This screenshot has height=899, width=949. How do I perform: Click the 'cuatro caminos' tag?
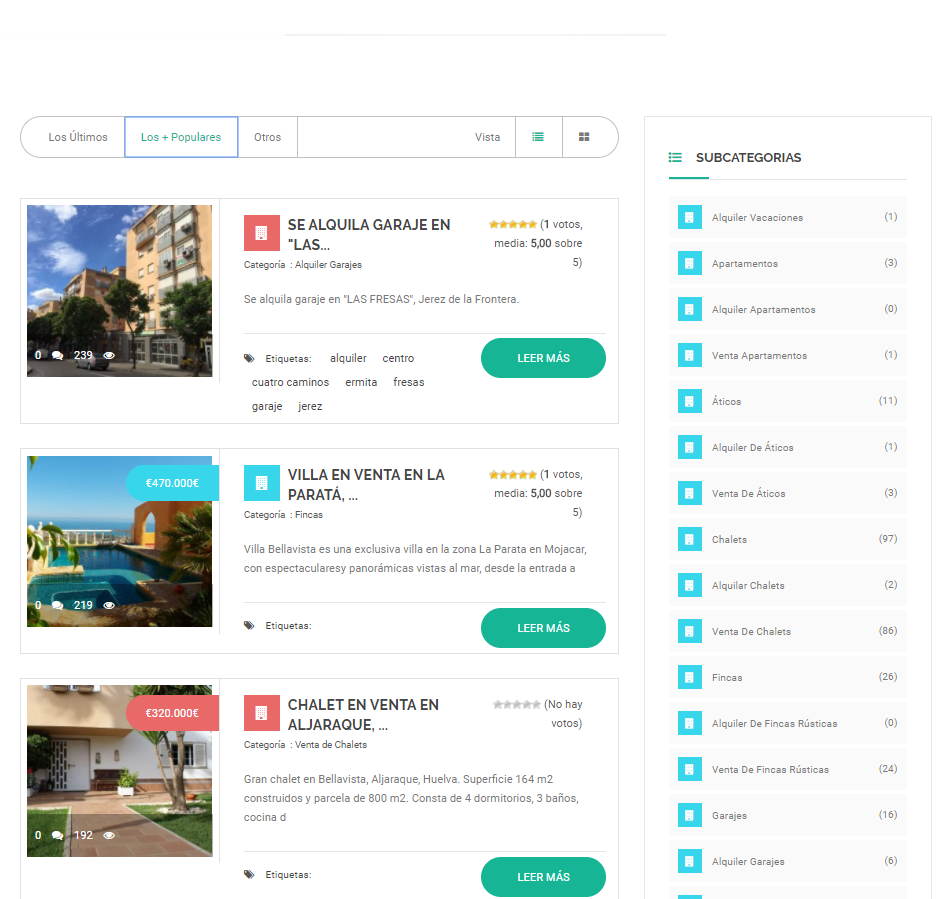[290, 382]
